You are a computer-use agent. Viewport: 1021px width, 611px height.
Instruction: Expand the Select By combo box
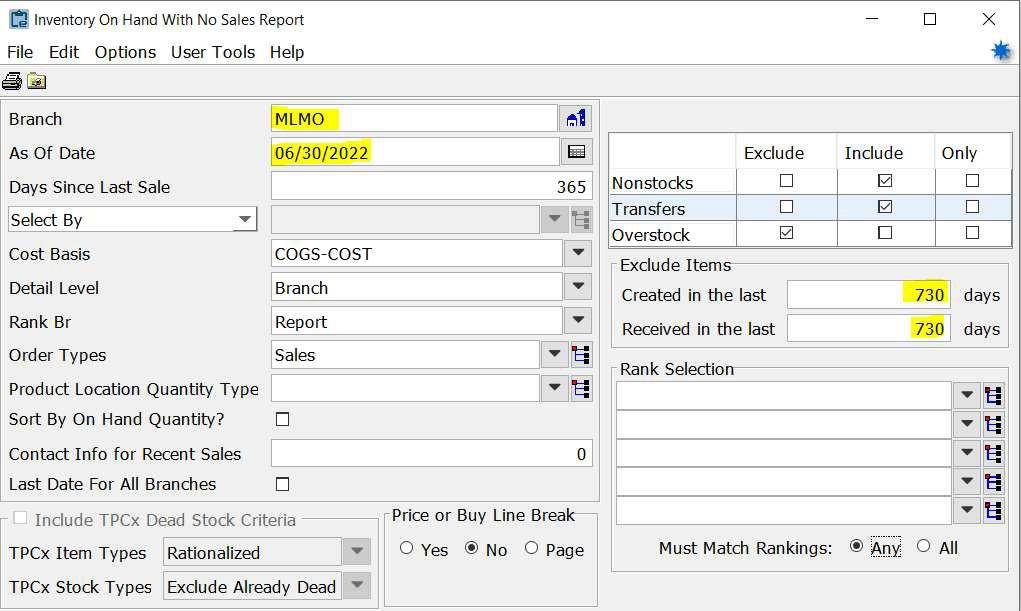tap(244, 220)
